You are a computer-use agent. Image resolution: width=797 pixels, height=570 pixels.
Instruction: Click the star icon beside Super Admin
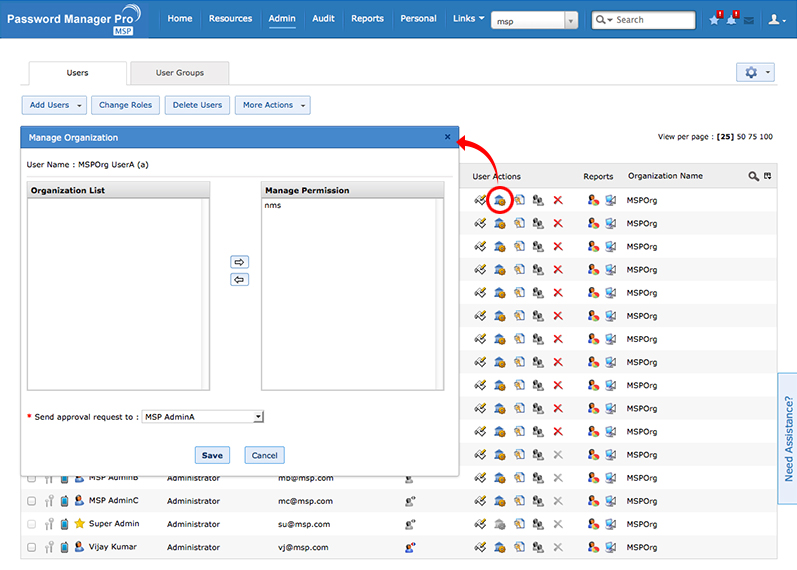coord(79,524)
